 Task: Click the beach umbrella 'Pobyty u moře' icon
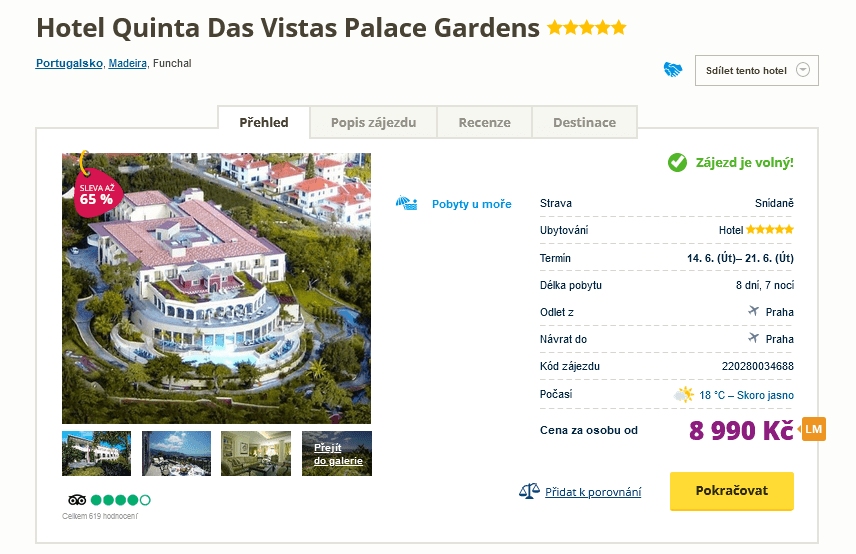click(x=406, y=203)
